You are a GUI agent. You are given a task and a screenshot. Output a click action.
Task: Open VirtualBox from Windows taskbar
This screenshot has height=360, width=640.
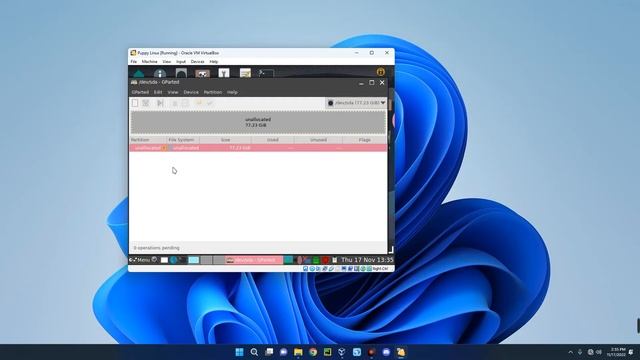tap(342, 352)
